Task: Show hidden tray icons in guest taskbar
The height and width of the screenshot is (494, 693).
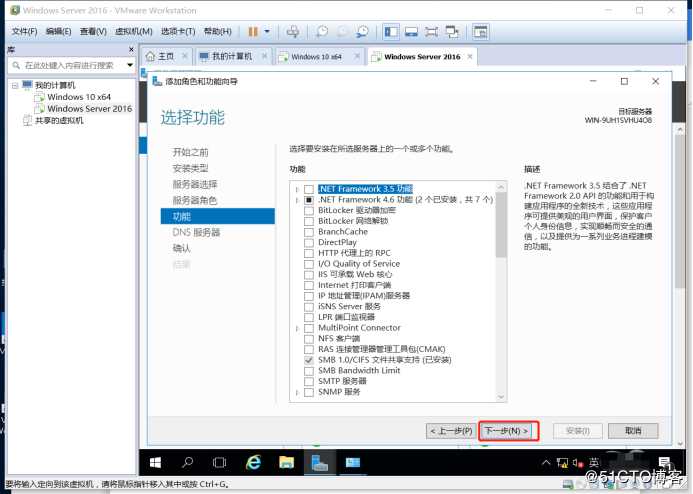Action: [x=546, y=463]
